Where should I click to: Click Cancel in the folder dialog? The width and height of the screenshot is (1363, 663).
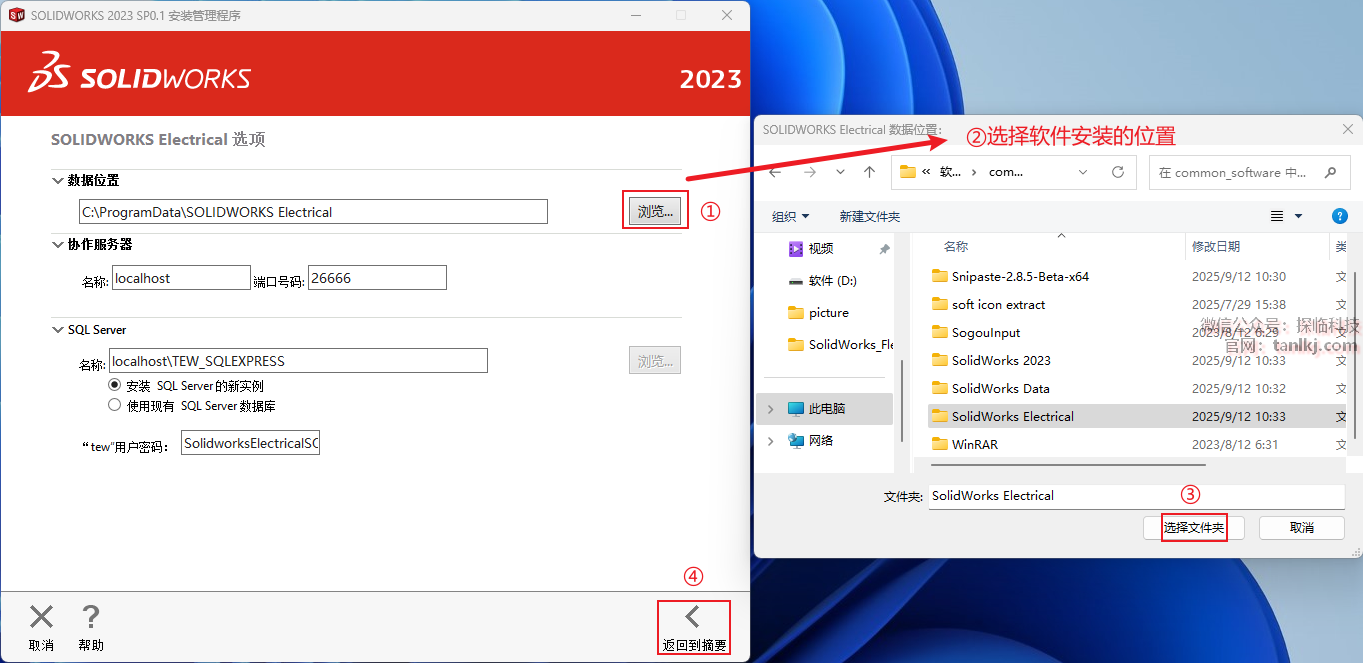click(1301, 527)
